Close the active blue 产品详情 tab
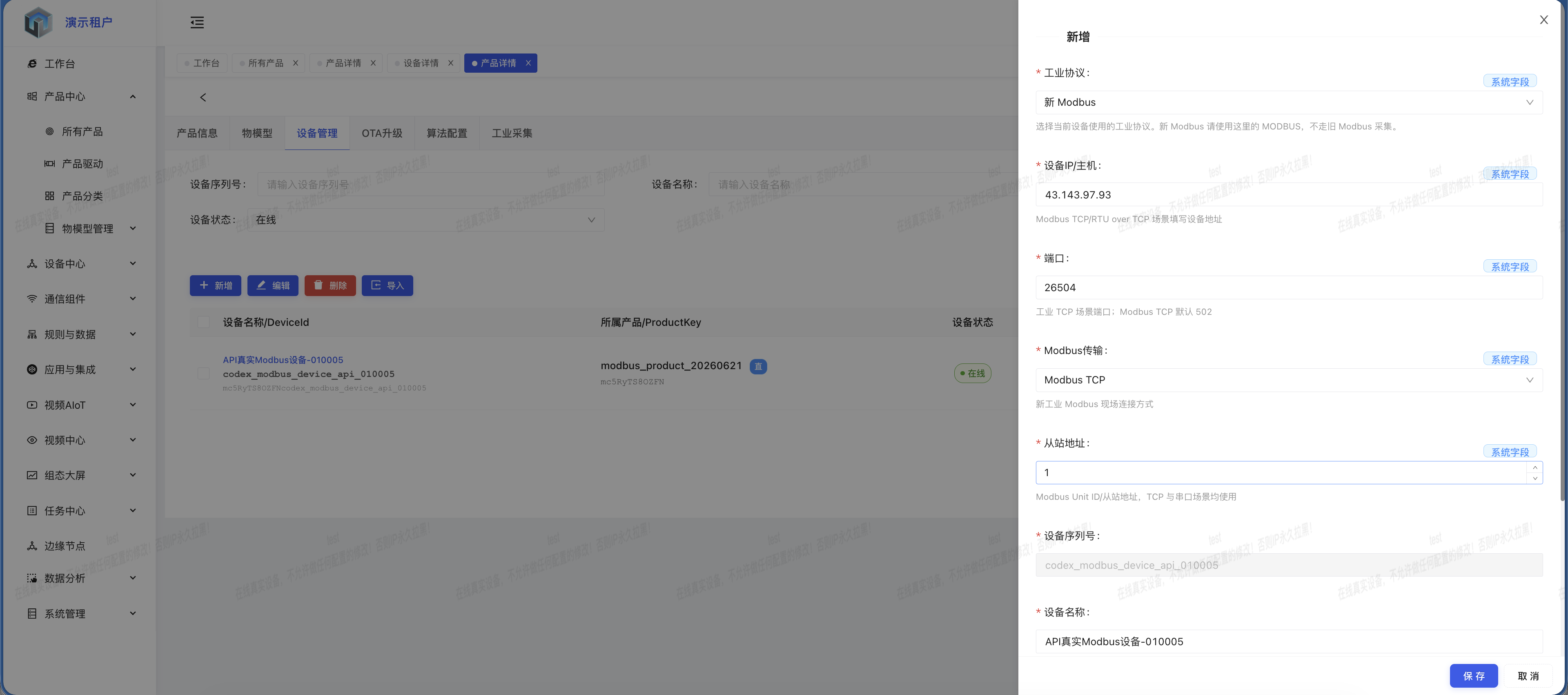 pyautogui.click(x=528, y=63)
